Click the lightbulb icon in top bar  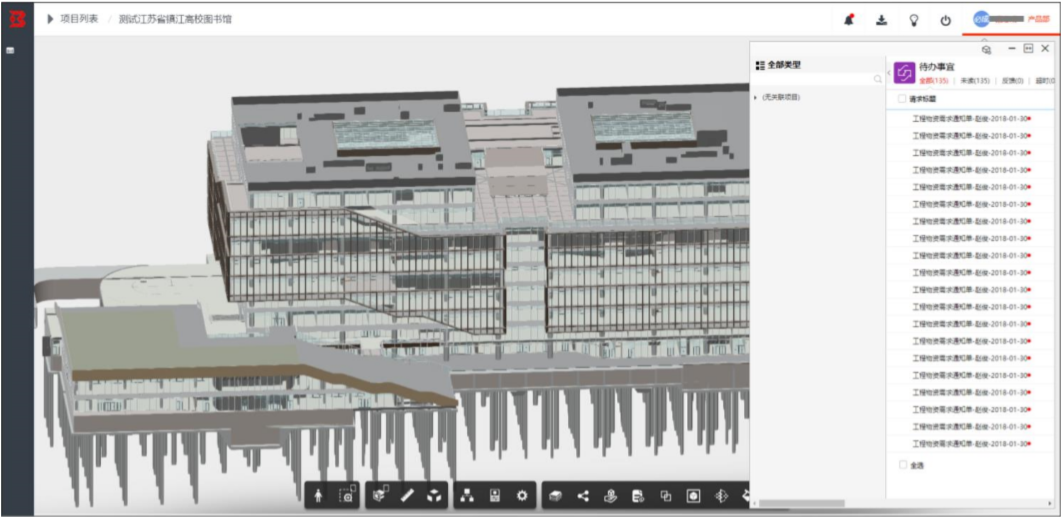pos(913,20)
